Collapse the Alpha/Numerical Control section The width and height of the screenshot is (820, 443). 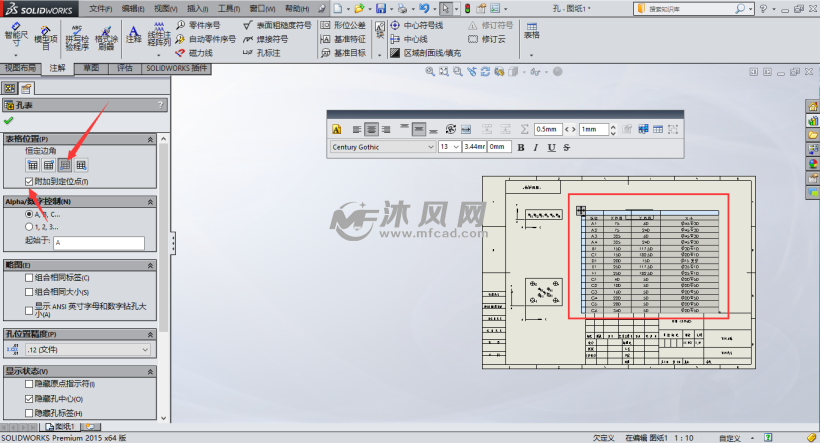150,201
